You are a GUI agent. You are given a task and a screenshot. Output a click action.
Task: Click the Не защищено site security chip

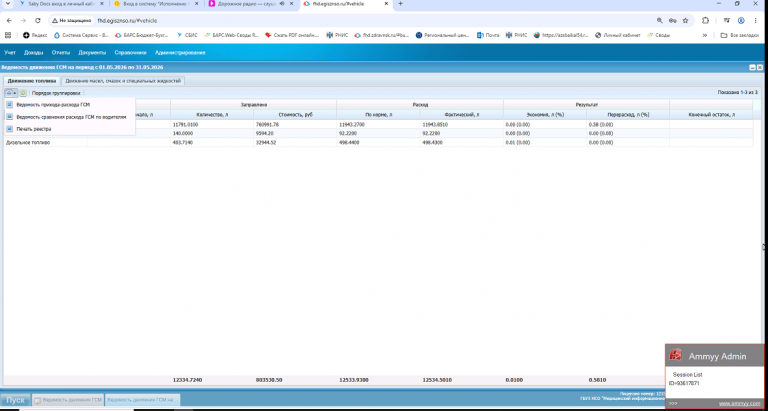coord(72,21)
